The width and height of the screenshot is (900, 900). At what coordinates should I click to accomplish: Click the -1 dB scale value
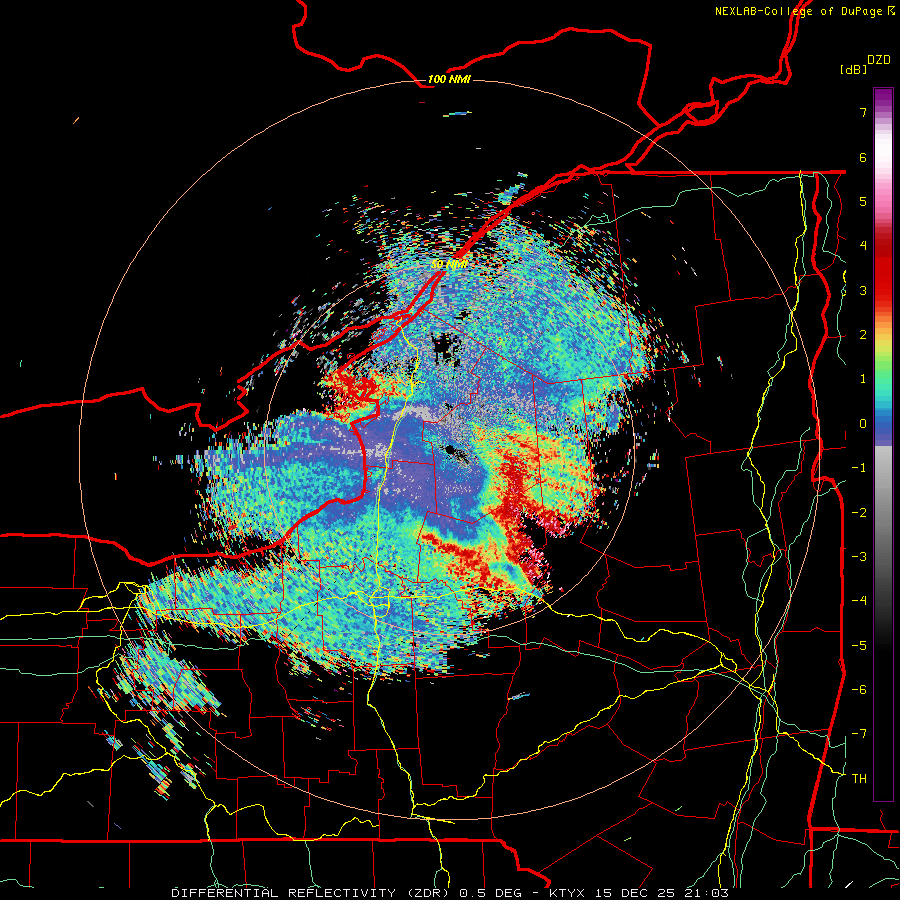(x=859, y=468)
